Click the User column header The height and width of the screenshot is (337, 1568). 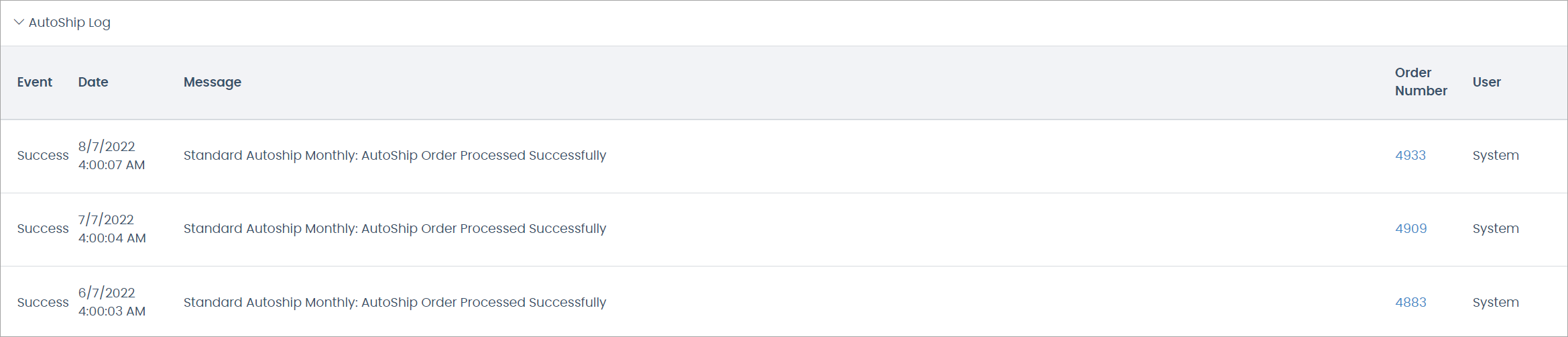tap(1486, 82)
